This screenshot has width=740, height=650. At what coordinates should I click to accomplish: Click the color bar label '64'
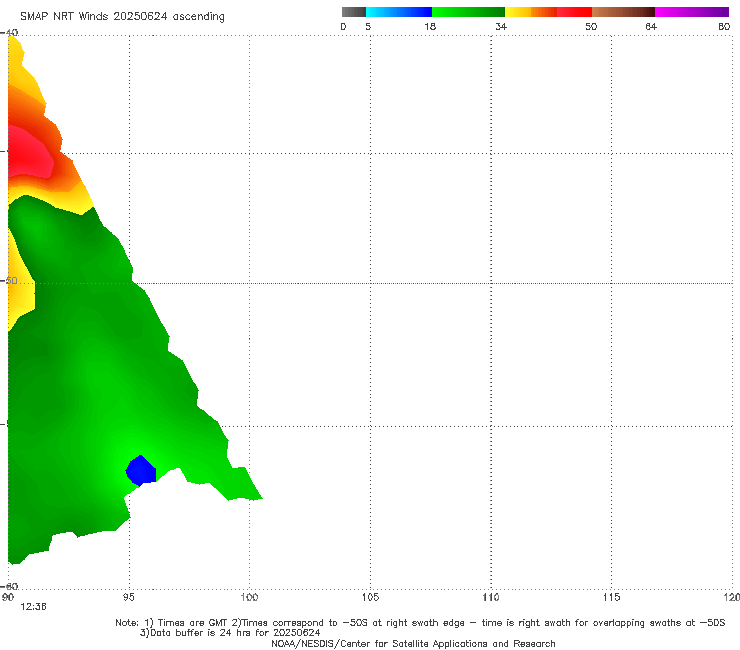tap(651, 27)
